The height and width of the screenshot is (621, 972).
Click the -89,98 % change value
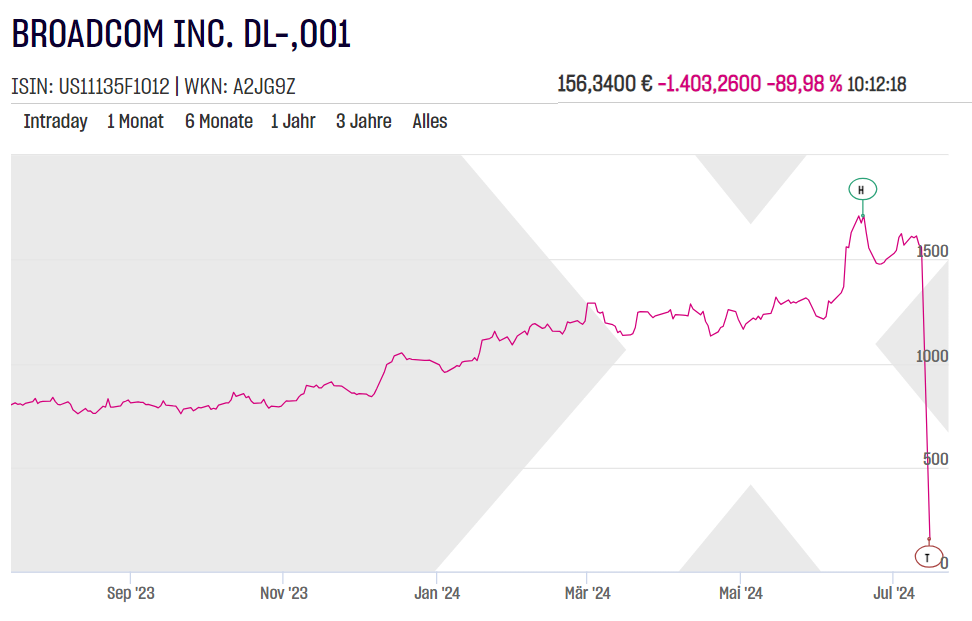(803, 84)
